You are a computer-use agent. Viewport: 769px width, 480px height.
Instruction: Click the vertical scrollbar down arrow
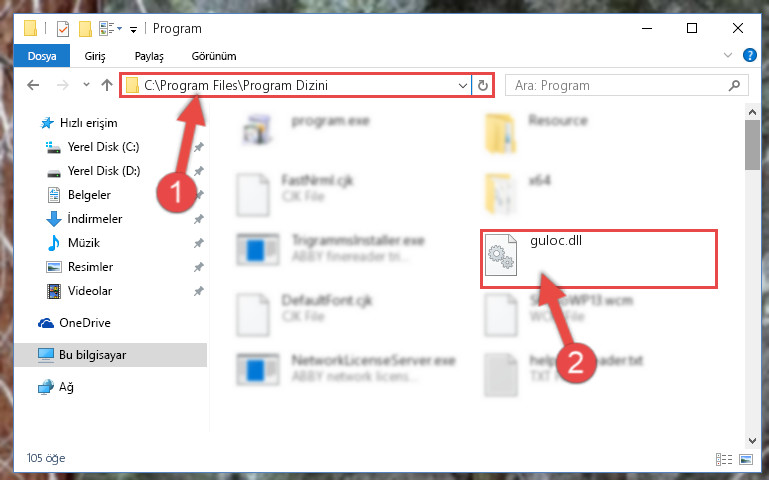click(752, 441)
